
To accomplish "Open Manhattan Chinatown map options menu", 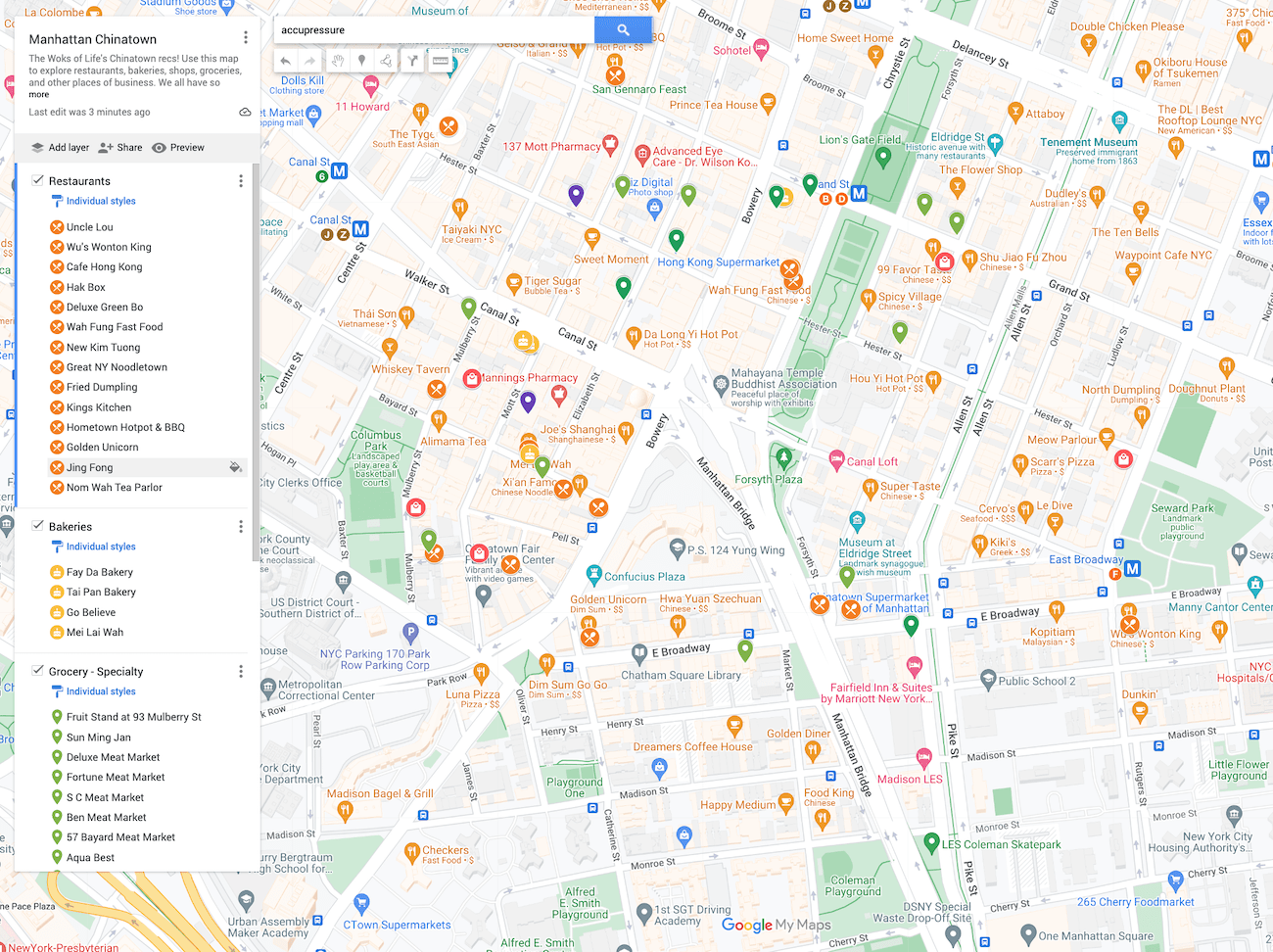I will [x=245, y=37].
